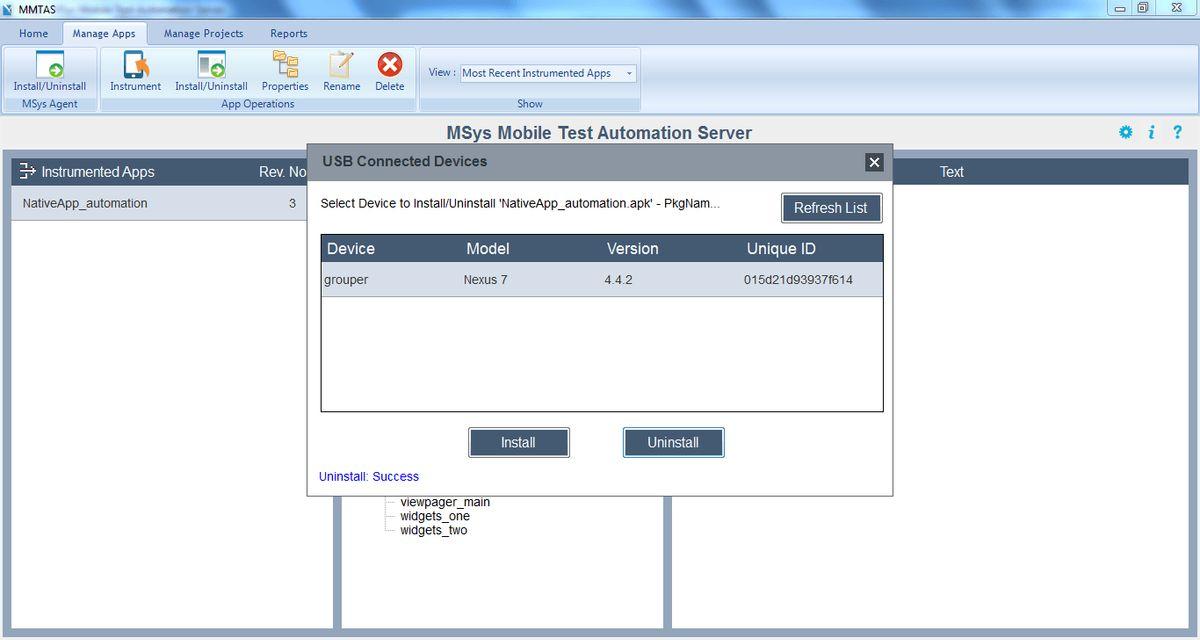Open help using the question mark icon
This screenshot has height=640, width=1200.
pos(1178,132)
